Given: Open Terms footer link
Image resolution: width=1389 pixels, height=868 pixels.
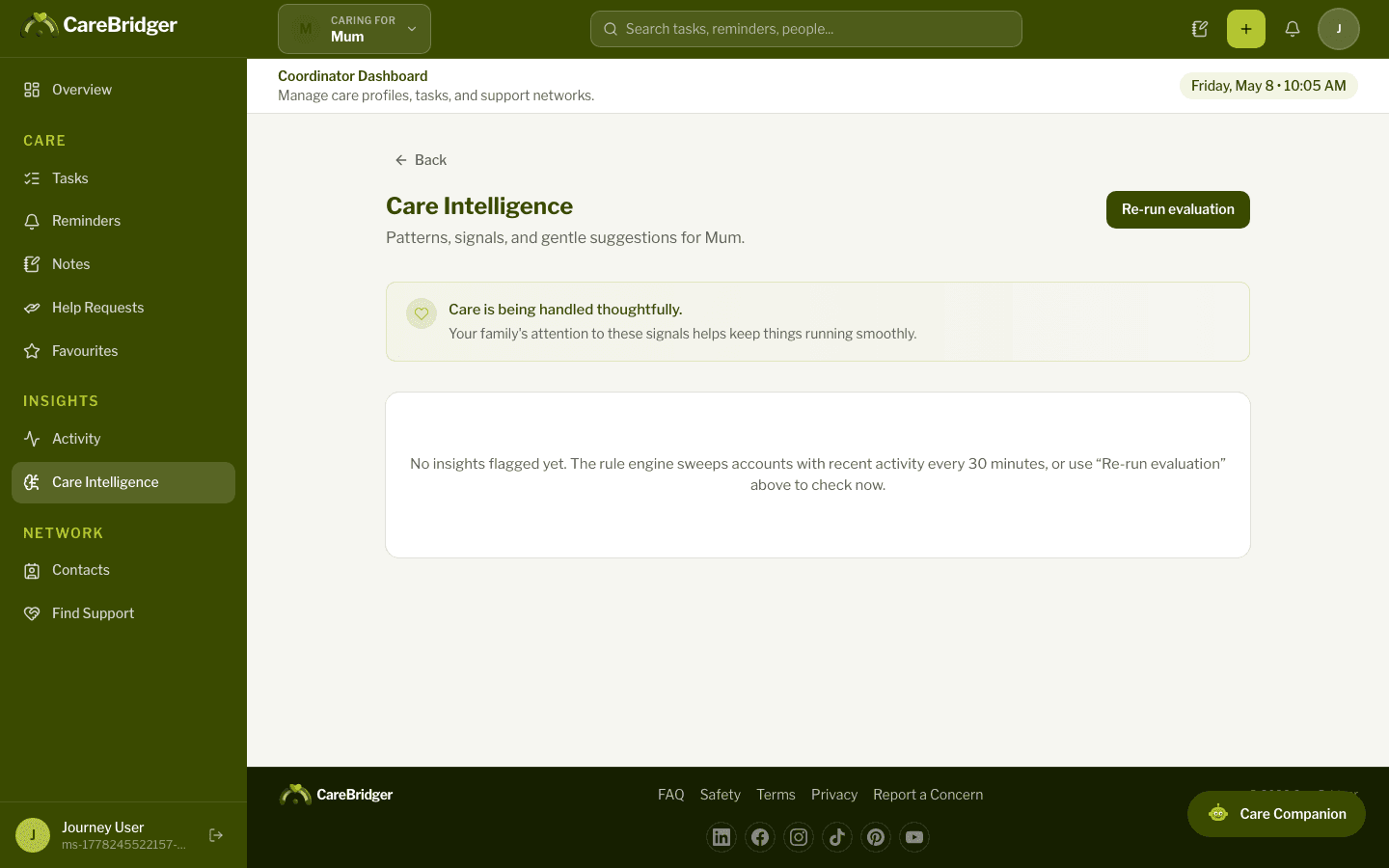Looking at the screenshot, I should (776, 795).
